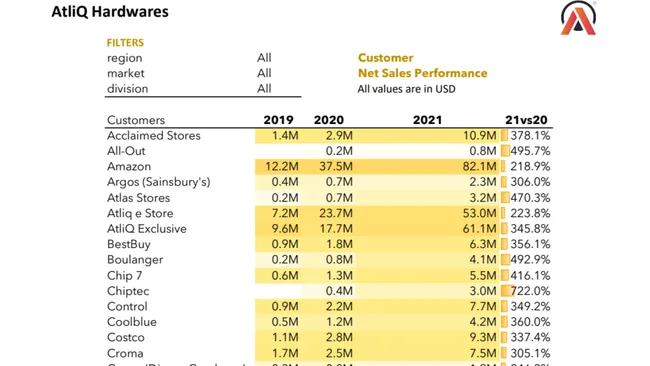Click Atlas Stores growth value 470.3%
Viewport: 650px width, 366px height.
tap(530, 198)
